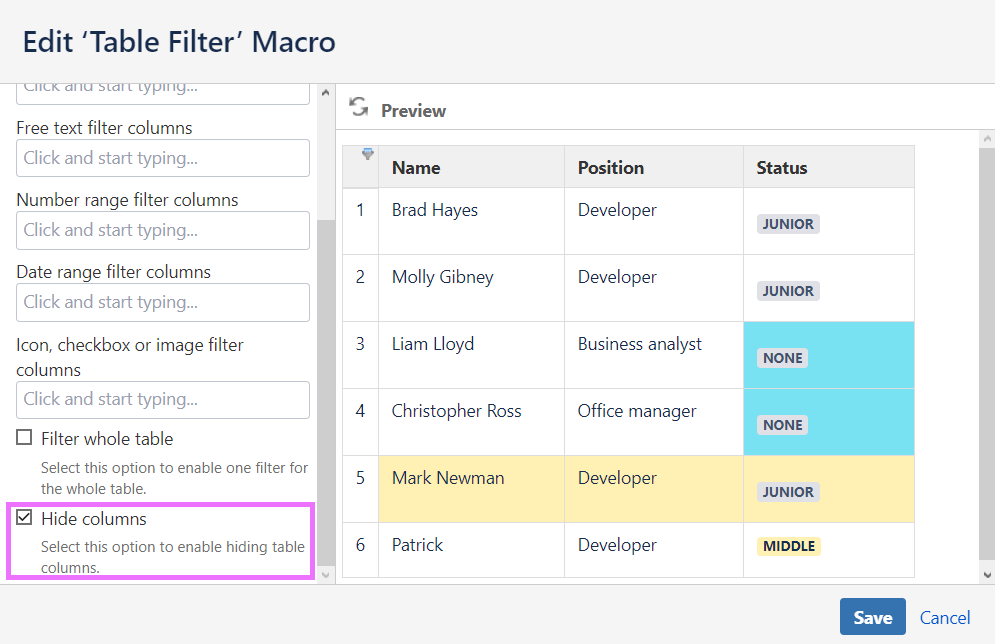Screen dimensions: 995x644
Task: Select the Mark Newman highlighted row cell
Action: point(448,478)
